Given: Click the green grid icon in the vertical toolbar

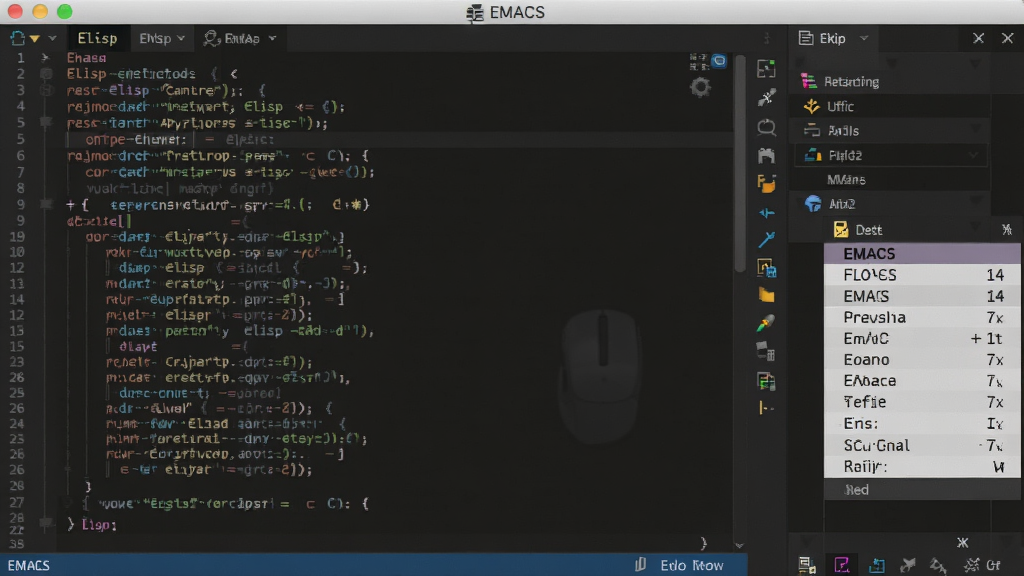Looking at the screenshot, I should [766, 381].
